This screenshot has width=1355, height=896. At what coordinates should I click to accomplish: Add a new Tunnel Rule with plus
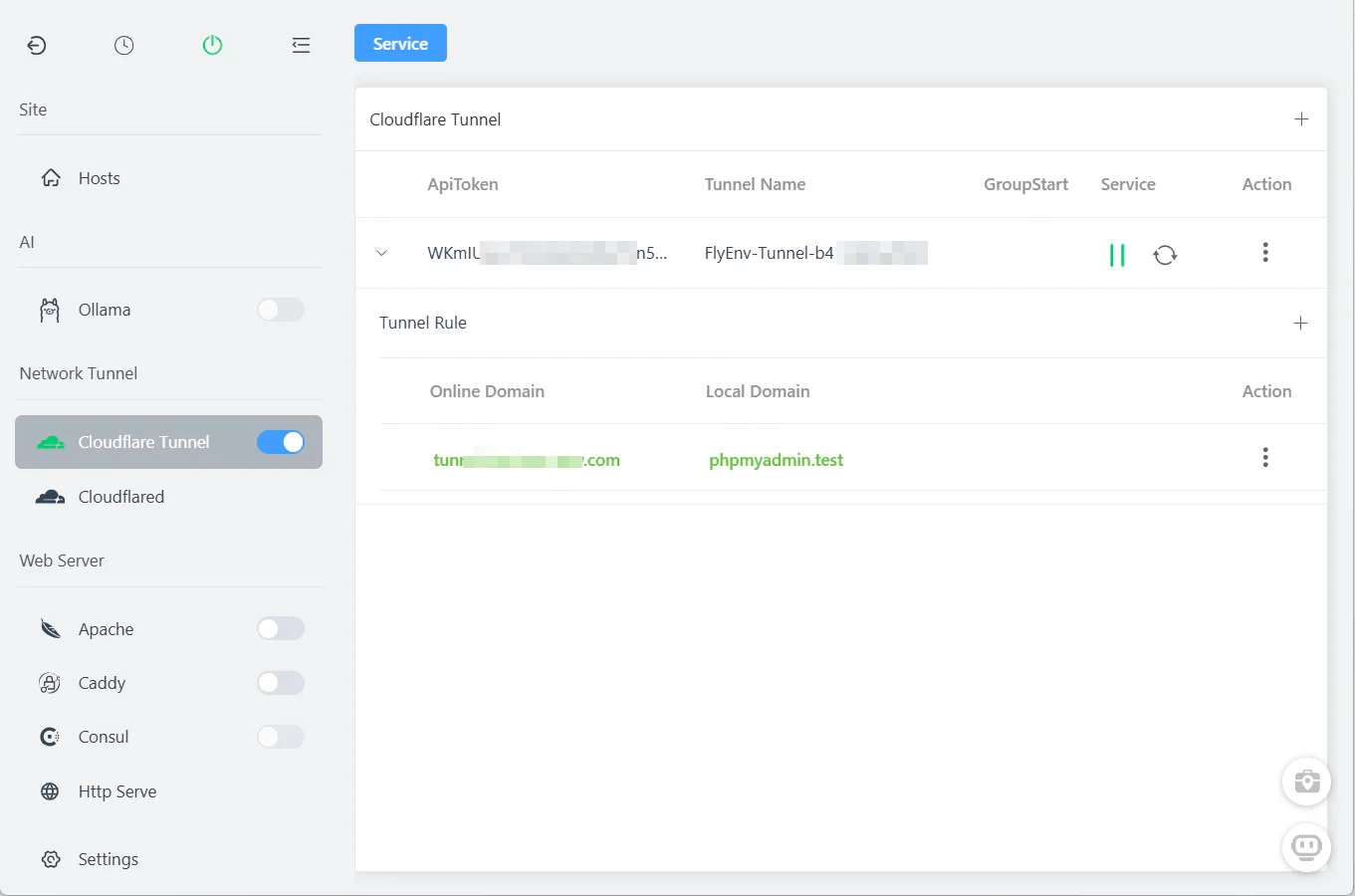1300,323
